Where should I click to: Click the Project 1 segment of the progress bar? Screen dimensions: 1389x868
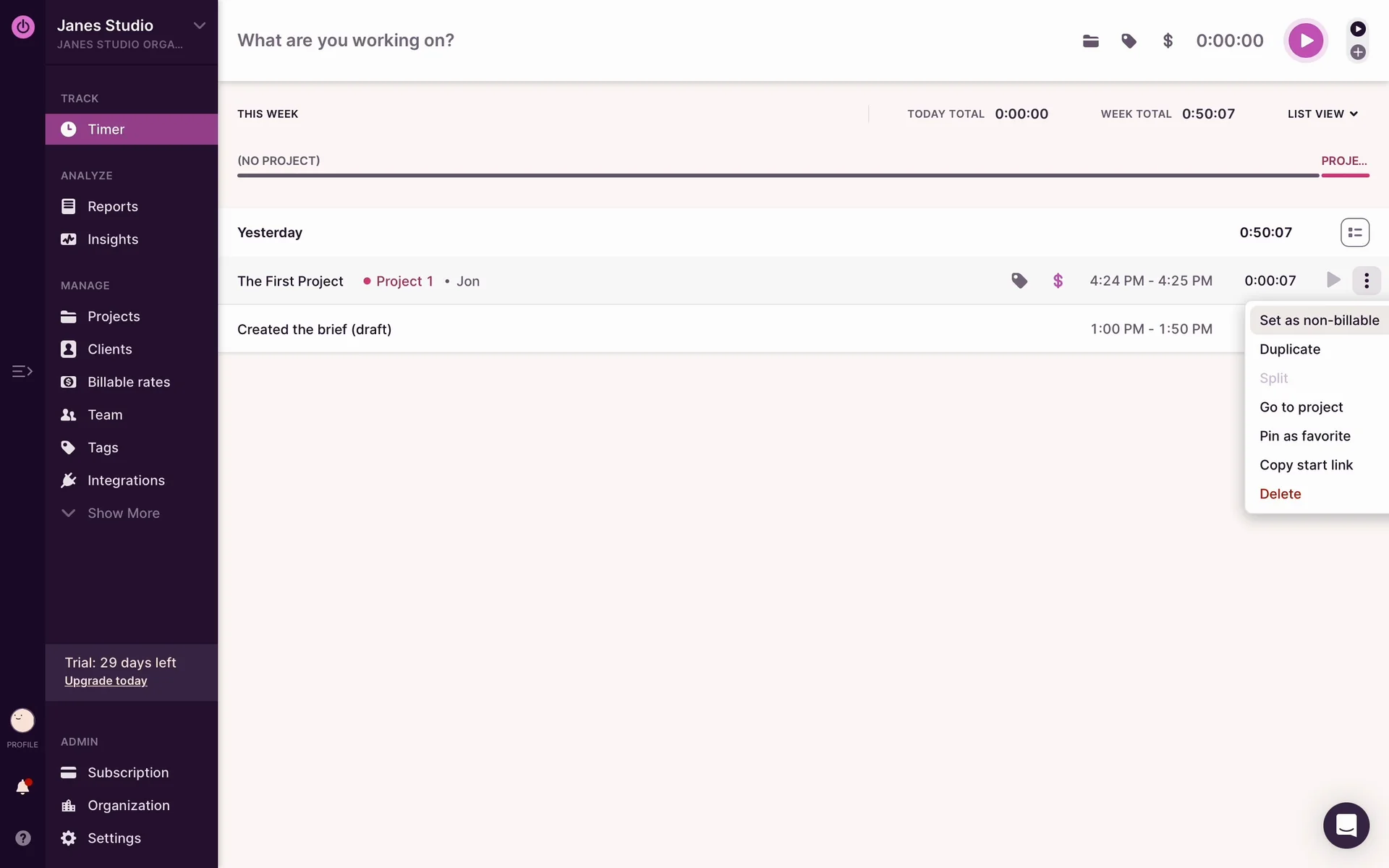[x=1344, y=174]
